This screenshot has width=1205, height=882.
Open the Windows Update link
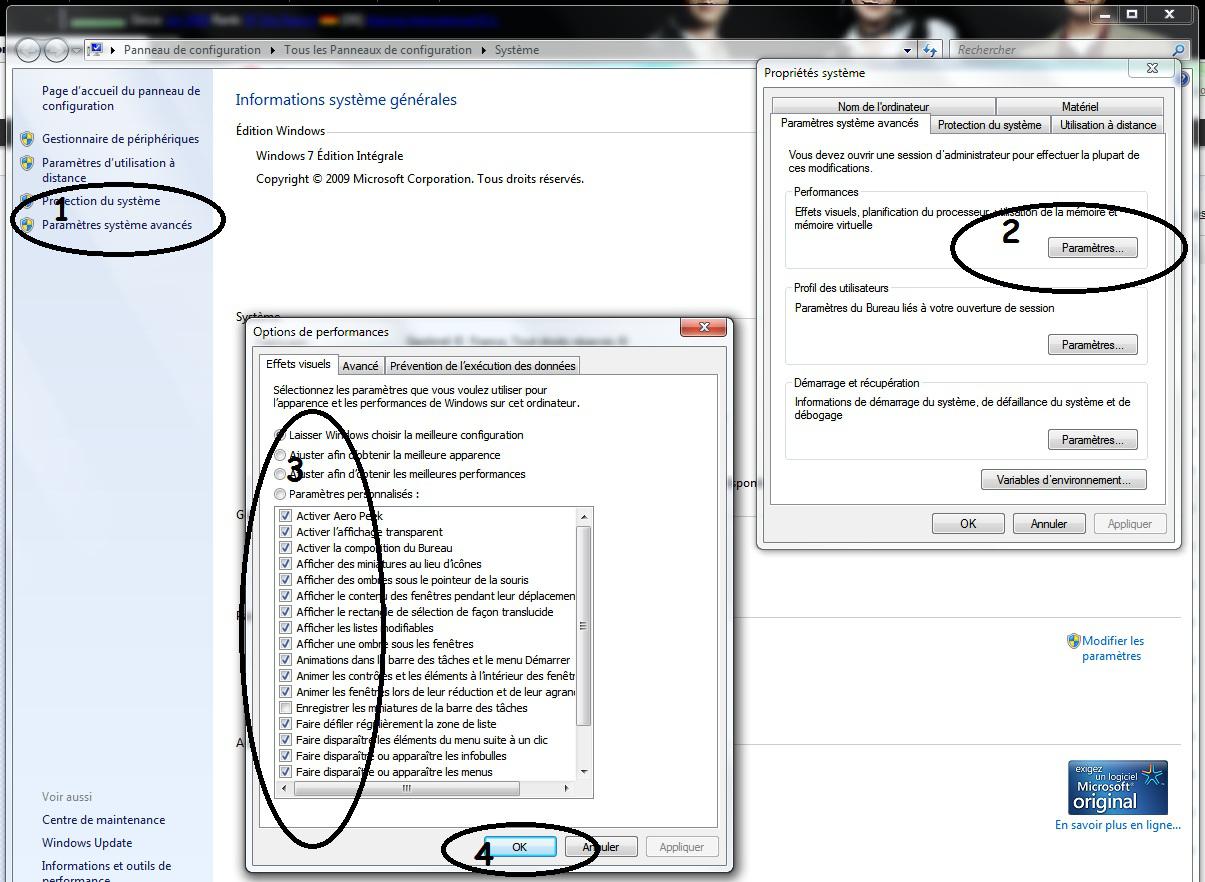click(x=87, y=843)
